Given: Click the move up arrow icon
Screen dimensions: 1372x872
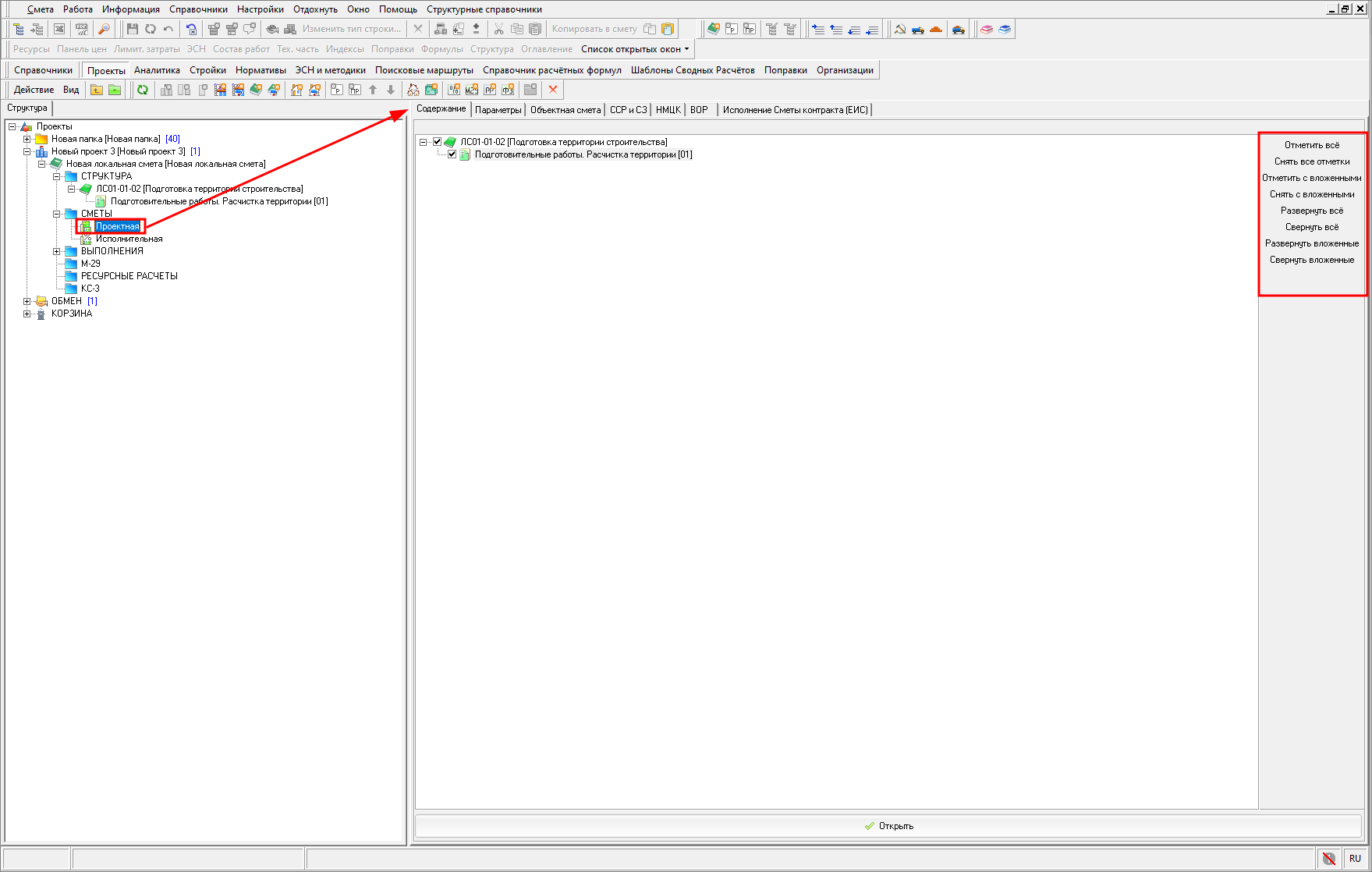Looking at the screenshot, I should point(373,90).
